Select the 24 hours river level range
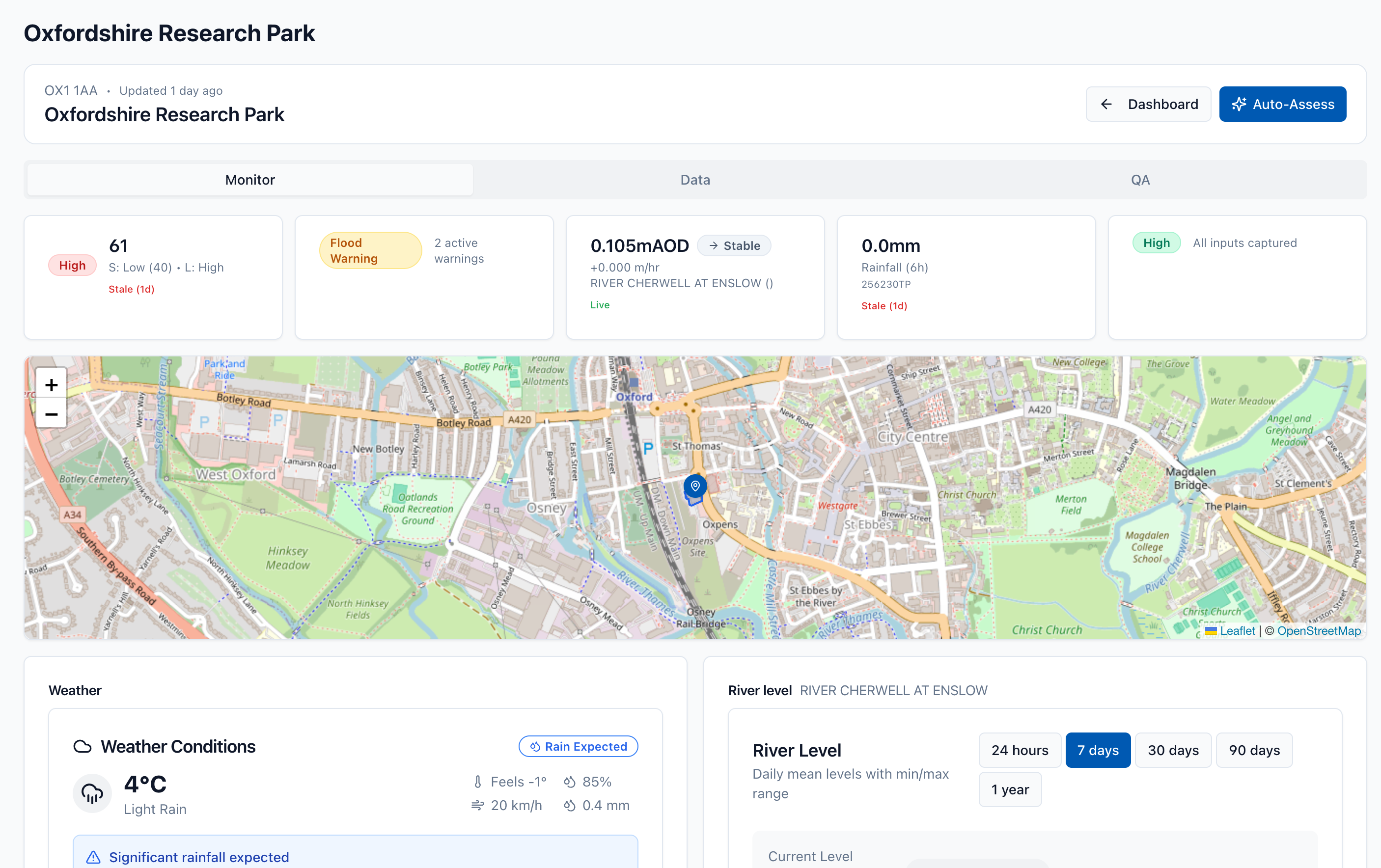 [1019, 750]
